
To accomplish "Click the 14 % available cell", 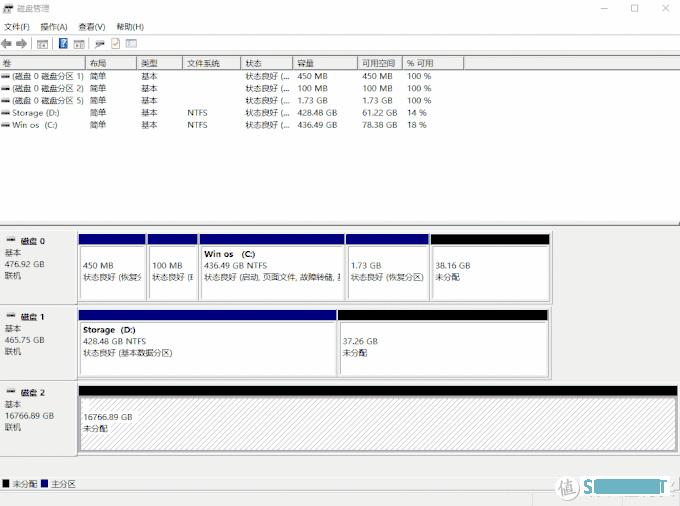I will click(x=417, y=113).
